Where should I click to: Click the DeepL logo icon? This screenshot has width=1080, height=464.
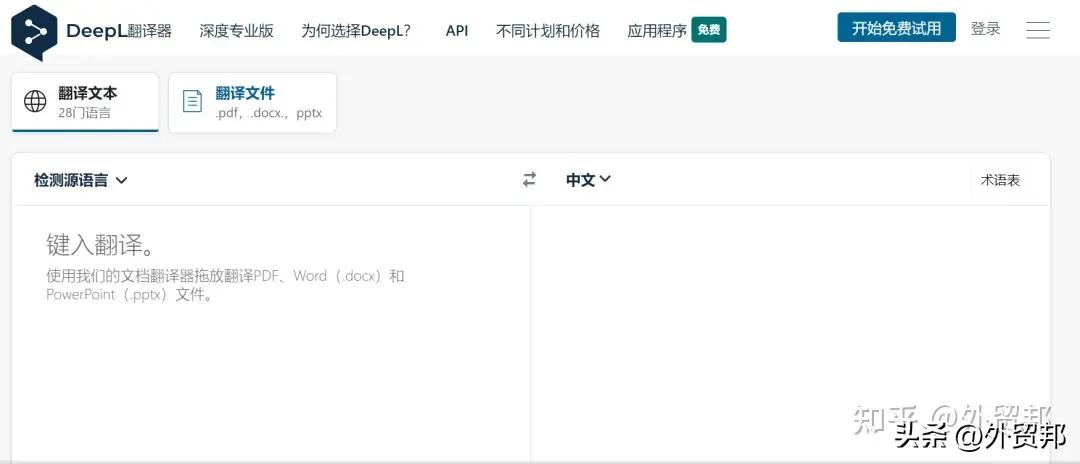click(x=34, y=32)
